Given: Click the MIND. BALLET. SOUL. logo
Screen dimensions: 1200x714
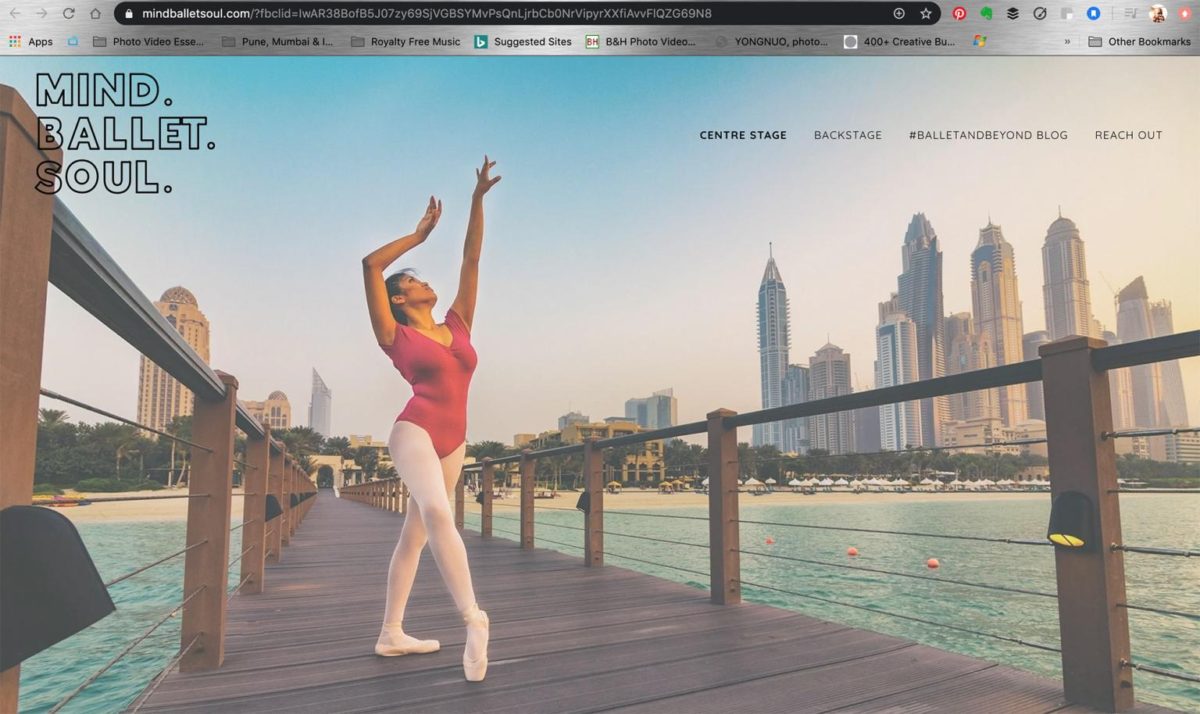Looking at the screenshot, I should pyautogui.click(x=125, y=133).
